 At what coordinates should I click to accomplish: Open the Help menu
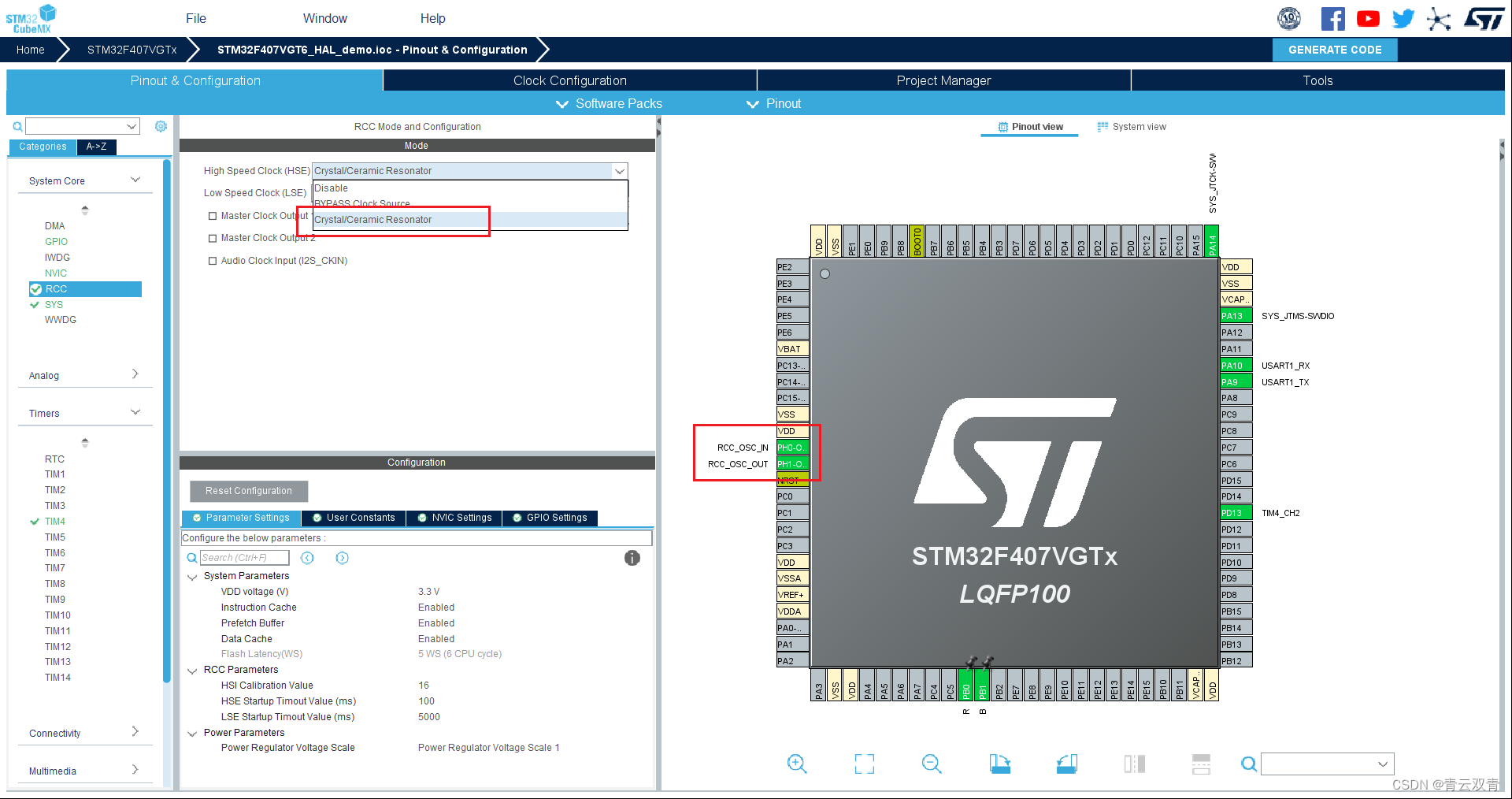point(432,18)
